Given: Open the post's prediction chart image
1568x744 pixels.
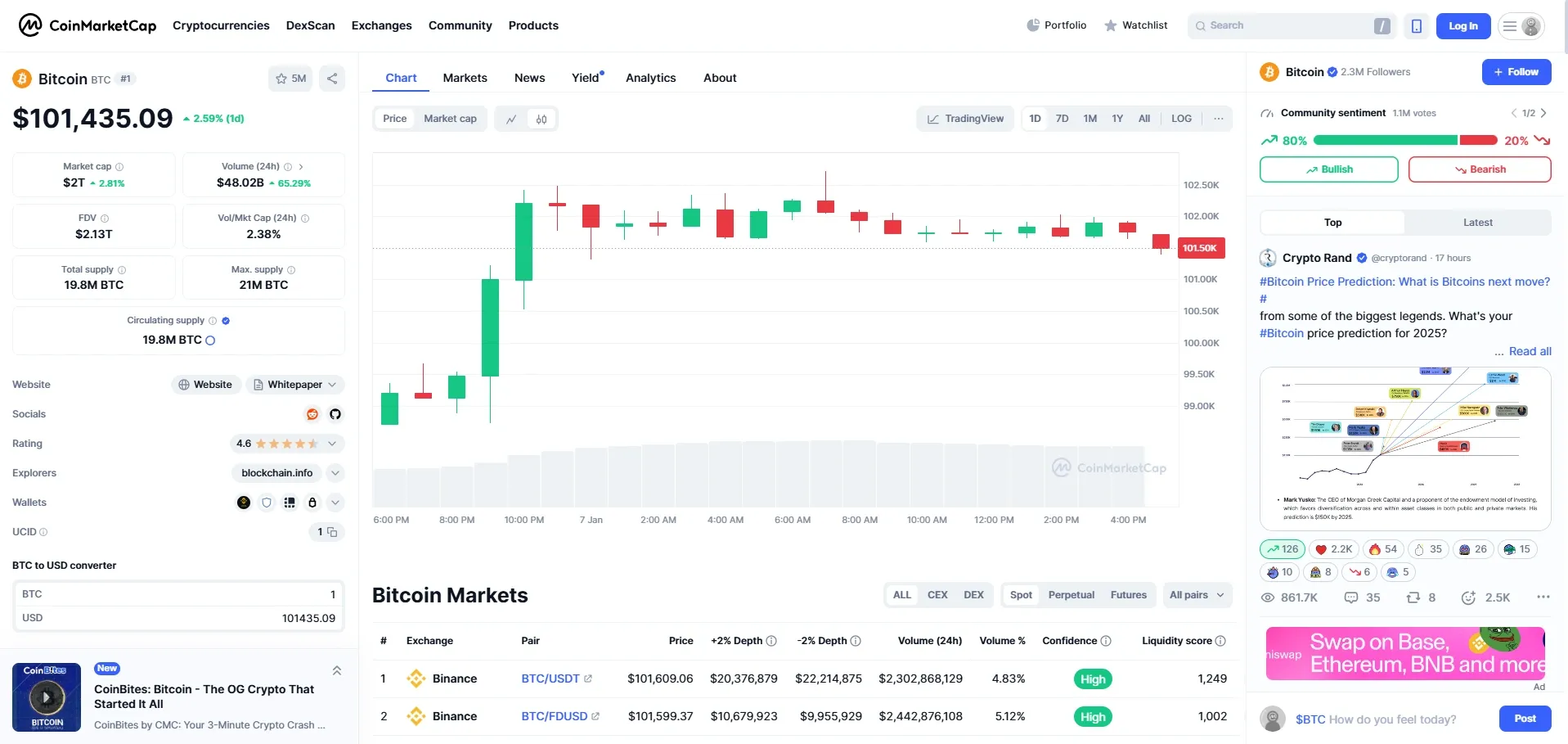Looking at the screenshot, I should (1405, 449).
